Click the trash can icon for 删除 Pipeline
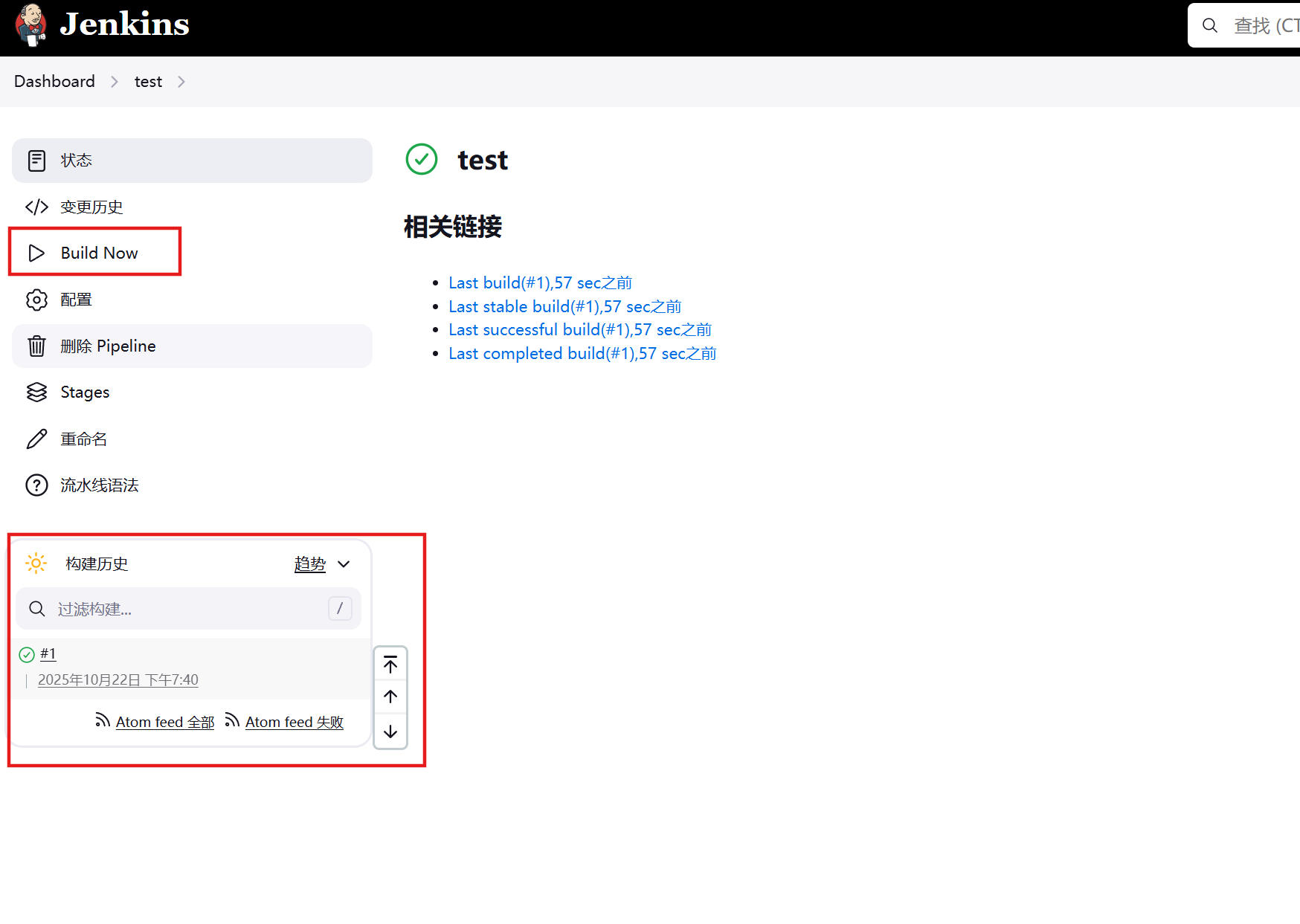The width and height of the screenshot is (1300, 924). tap(36, 346)
